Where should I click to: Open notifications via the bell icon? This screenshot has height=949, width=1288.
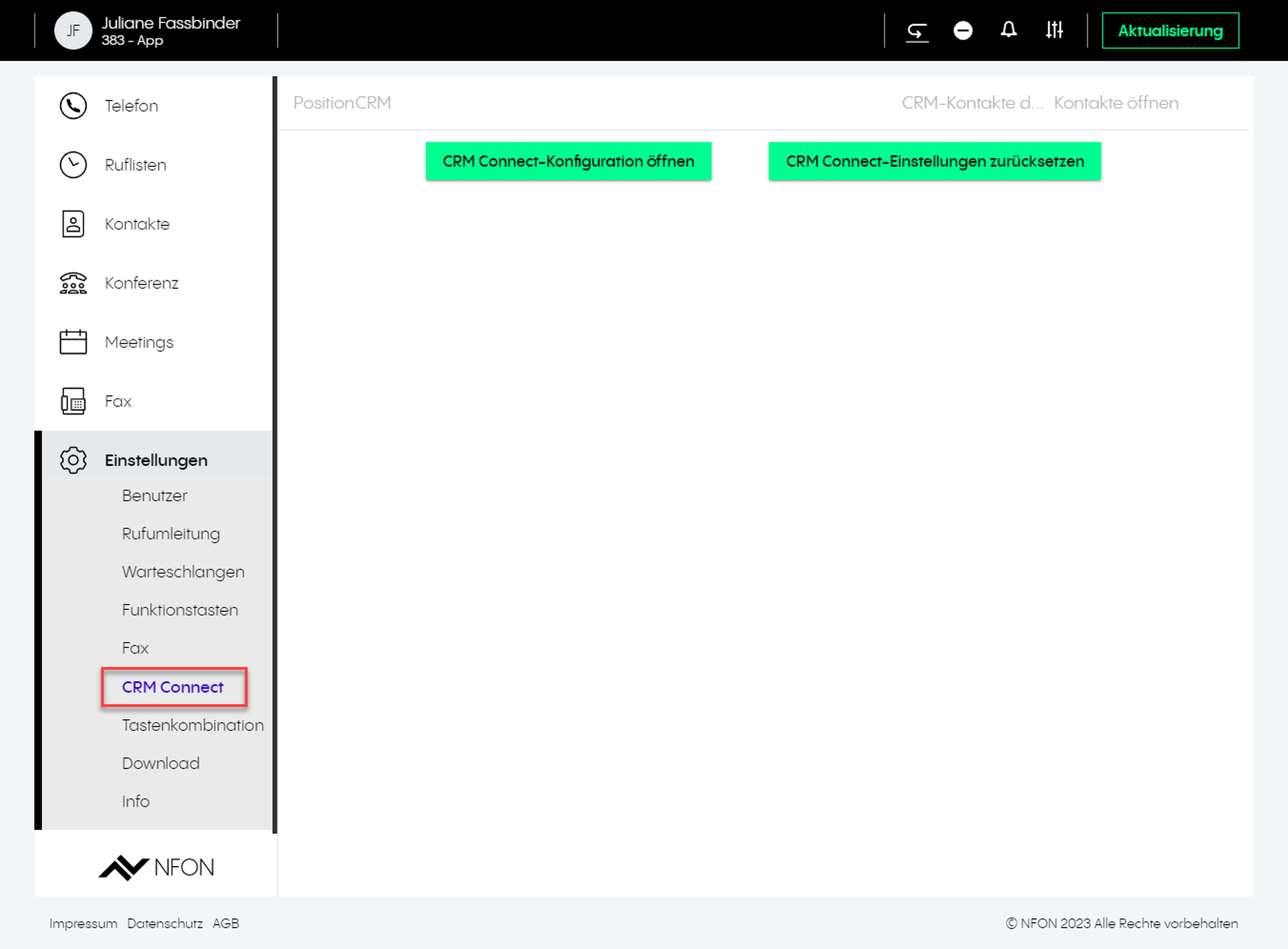pos(1009,30)
